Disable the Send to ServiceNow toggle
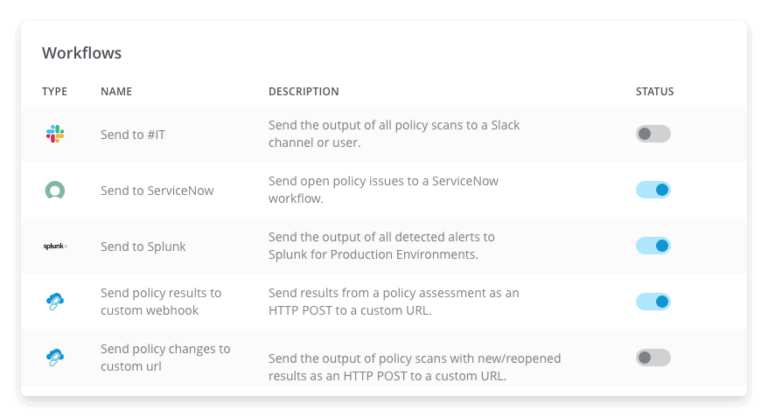This screenshot has height=417, width=768. [653, 190]
